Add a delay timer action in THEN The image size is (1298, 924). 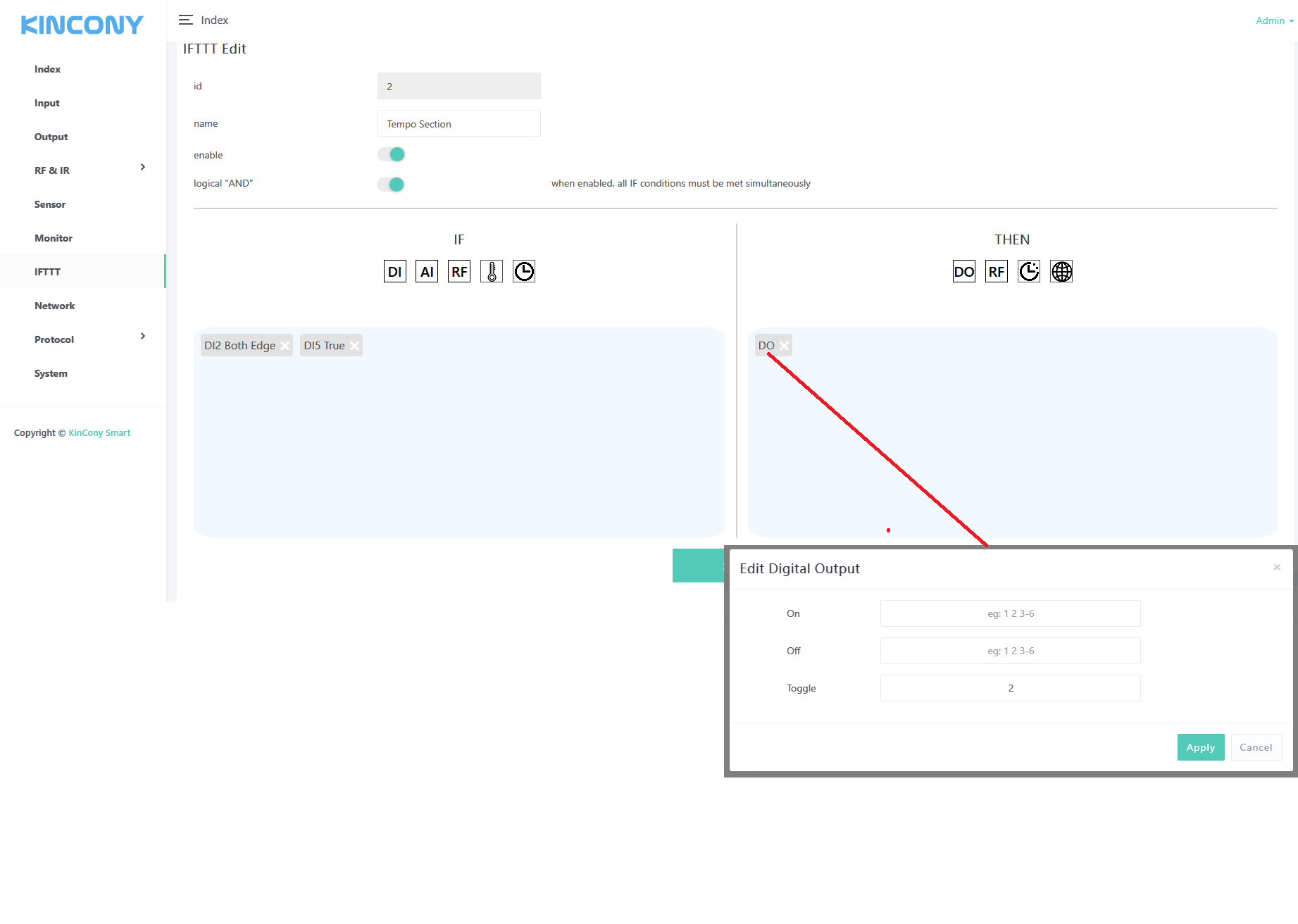point(1029,272)
